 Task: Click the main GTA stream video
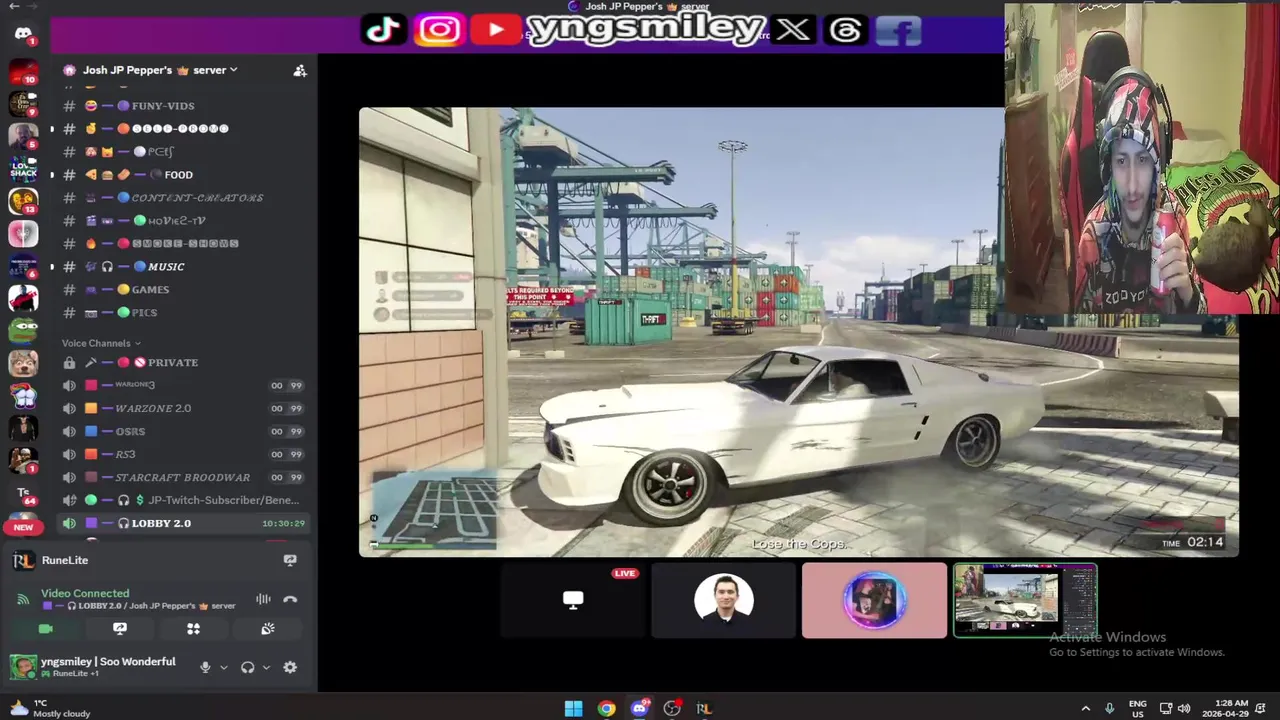(x=798, y=332)
